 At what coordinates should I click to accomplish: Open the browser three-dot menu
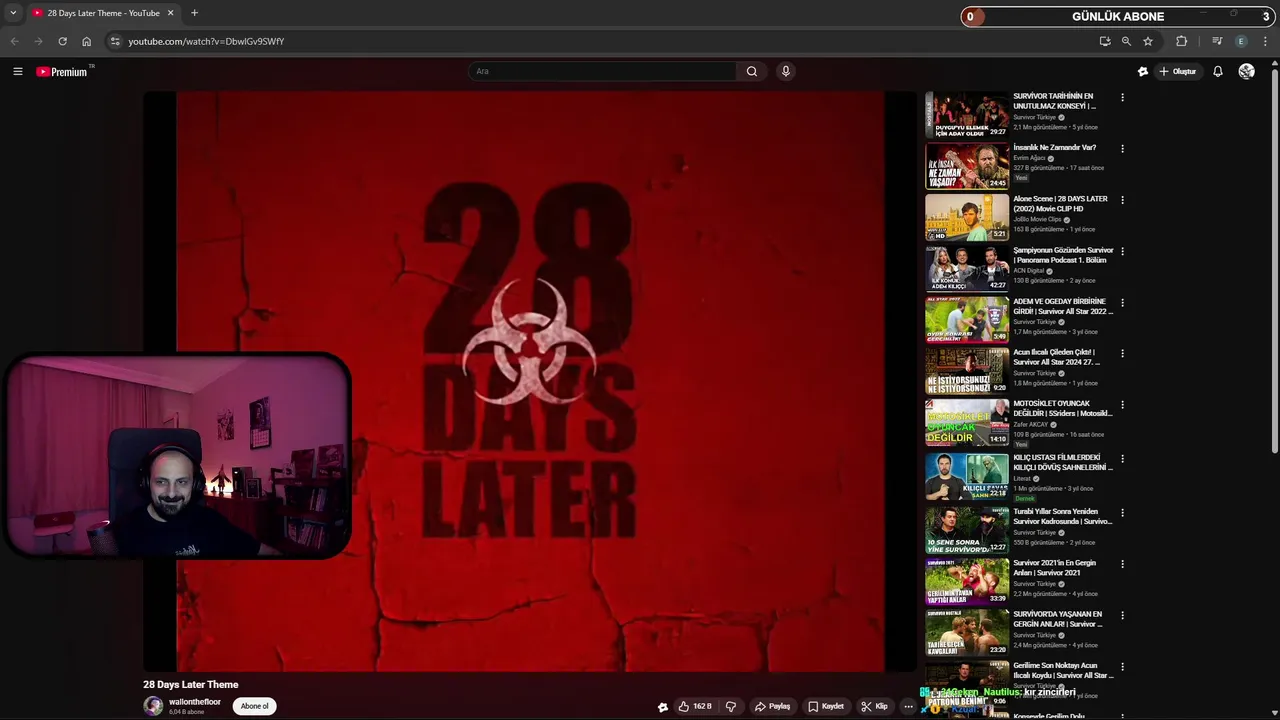pos(1265,41)
